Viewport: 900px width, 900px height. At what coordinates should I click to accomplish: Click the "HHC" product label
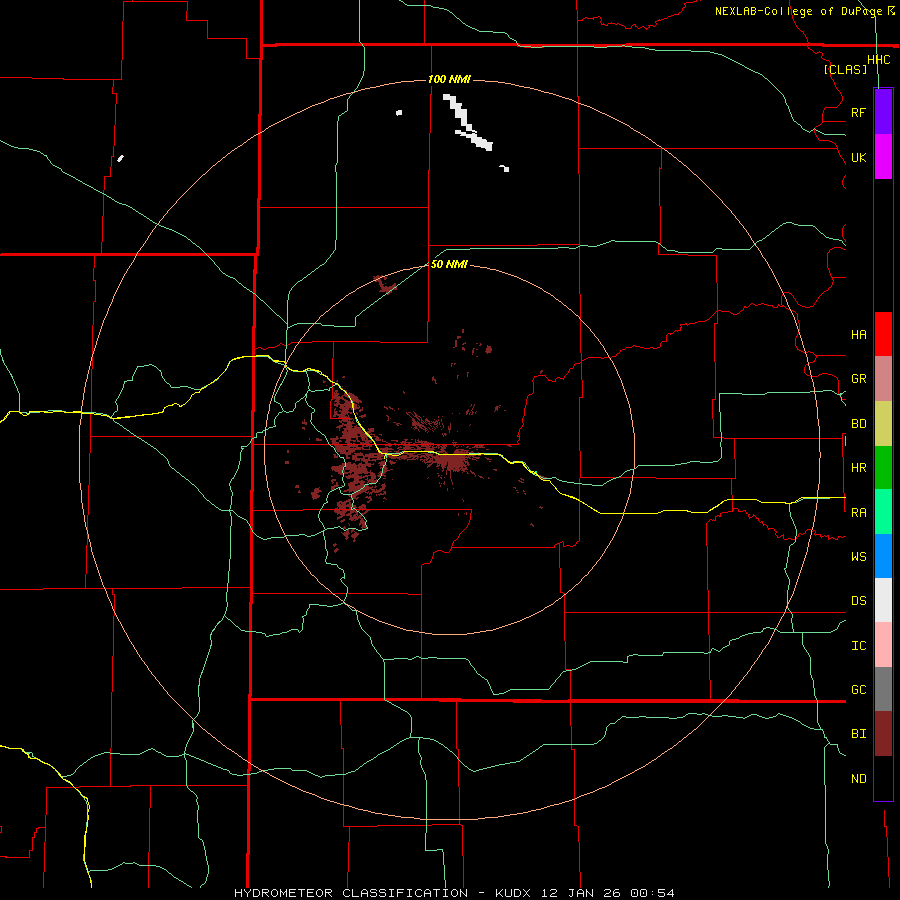point(878,60)
